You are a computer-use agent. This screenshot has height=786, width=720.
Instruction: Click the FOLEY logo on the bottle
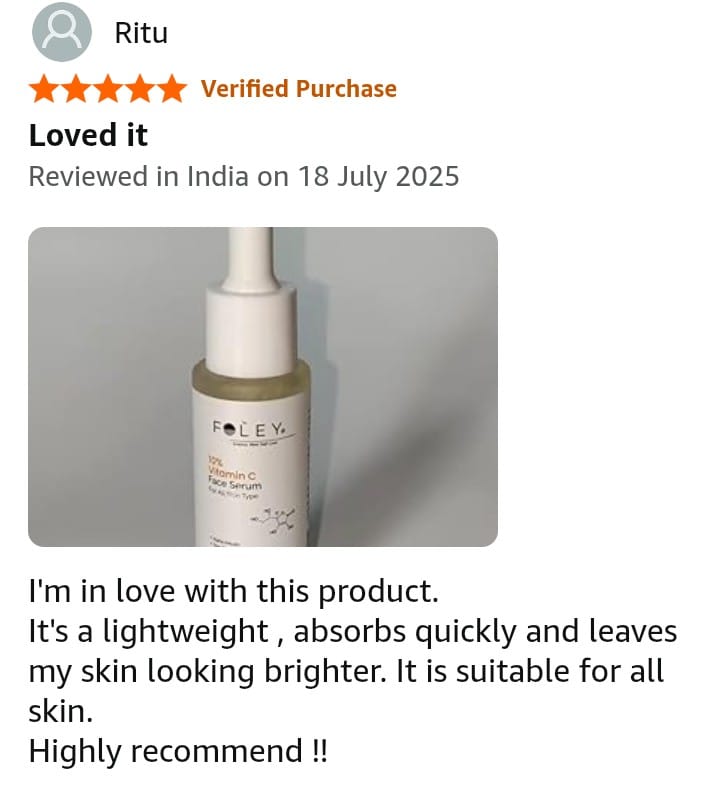[x=249, y=429]
